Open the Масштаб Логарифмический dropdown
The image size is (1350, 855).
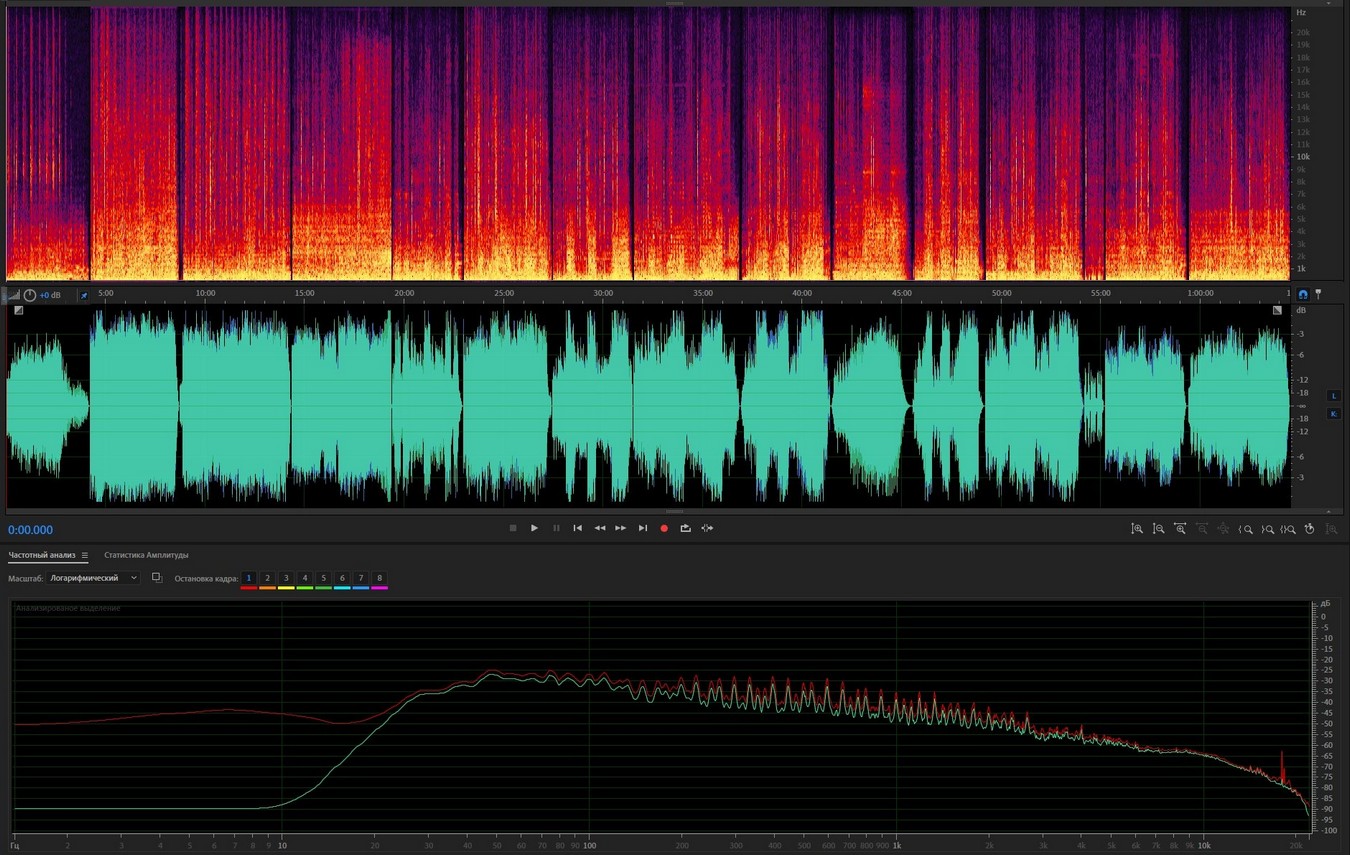[95, 578]
